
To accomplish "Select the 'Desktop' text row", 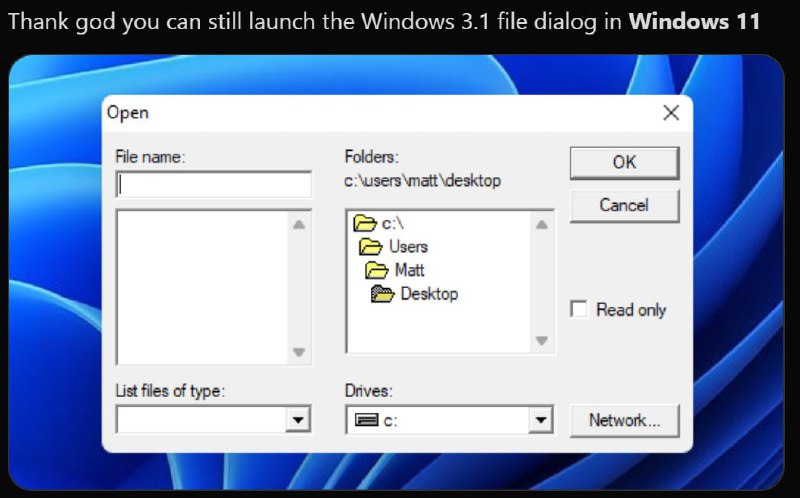I will coord(429,294).
